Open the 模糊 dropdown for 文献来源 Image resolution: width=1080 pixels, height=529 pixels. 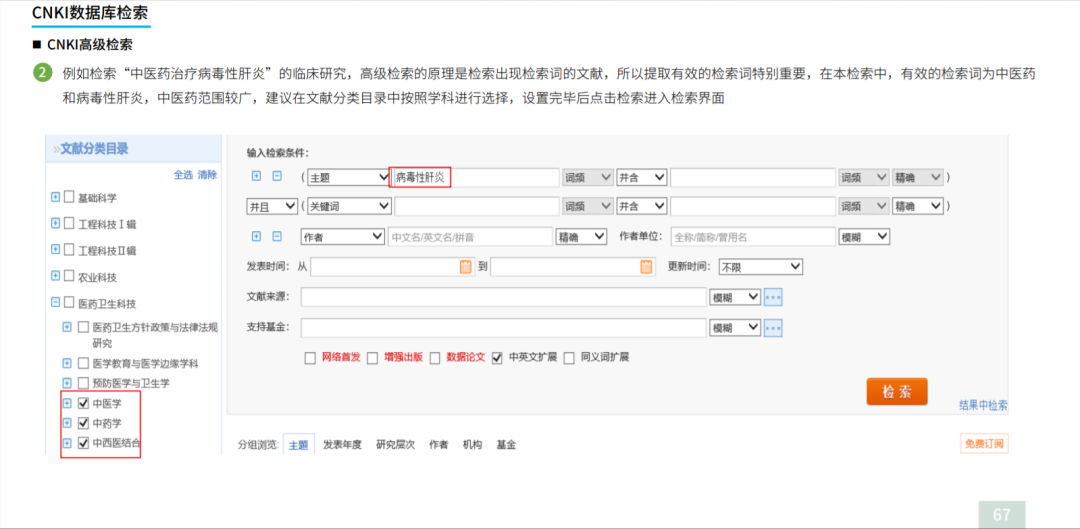click(735, 297)
